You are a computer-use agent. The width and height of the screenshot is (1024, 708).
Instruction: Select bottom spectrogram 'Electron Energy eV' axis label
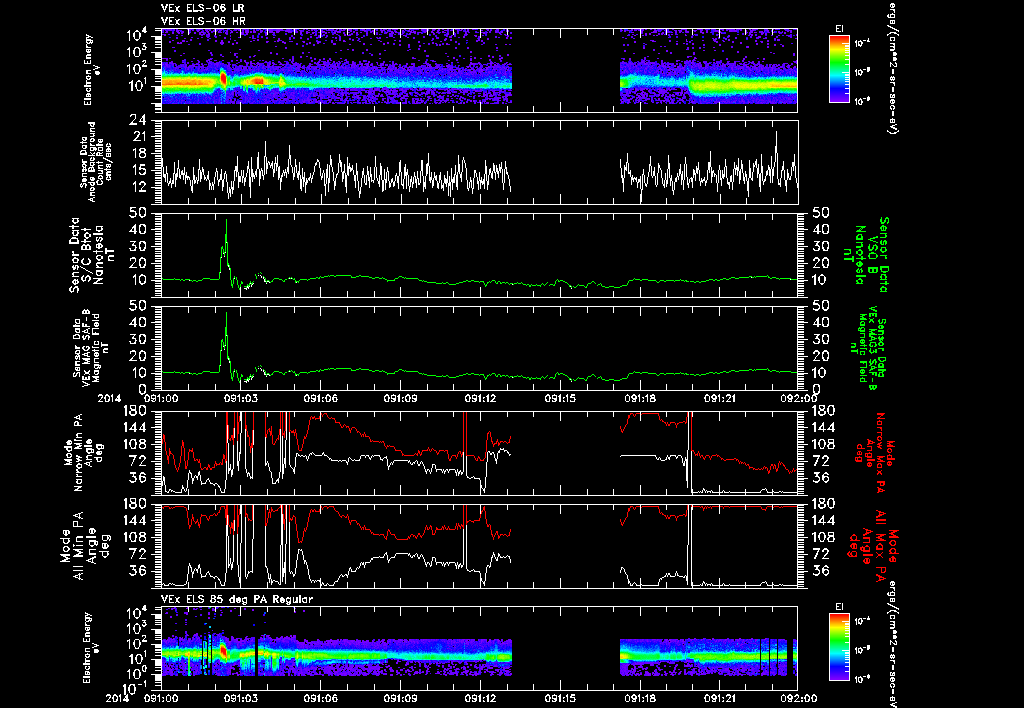click(x=92, y=648)
